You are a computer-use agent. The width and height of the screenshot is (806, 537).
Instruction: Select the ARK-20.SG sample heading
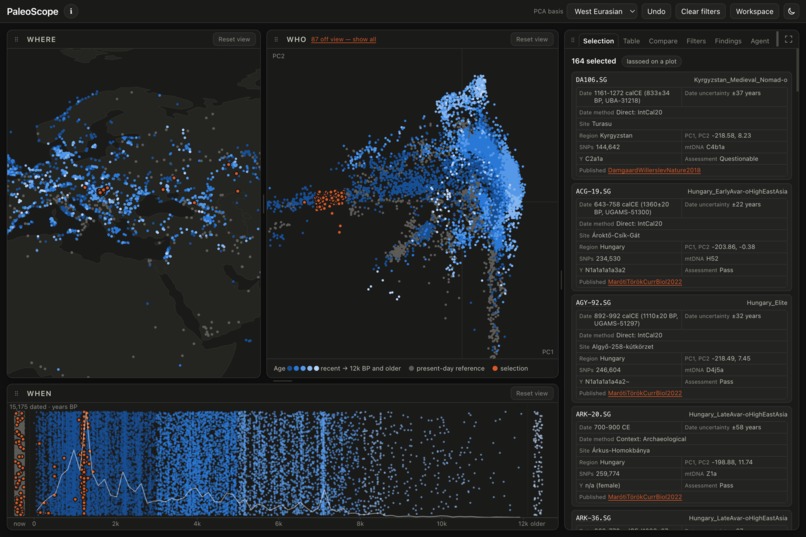(593, 414)
